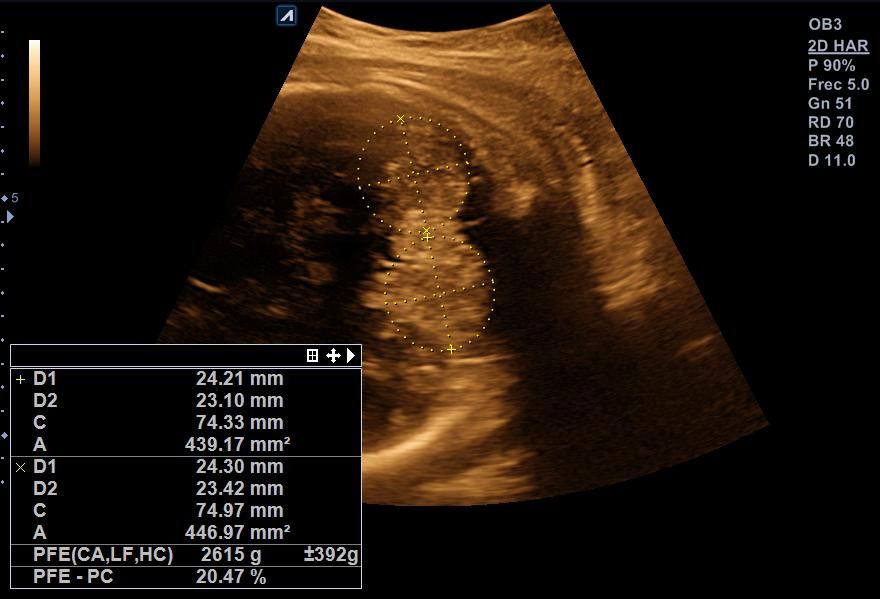Image resolution: width=880 pixels, height=599 pixels.
Task: Select the PFE(CA,LF,HC) 2615 g result row
Action: coord(186,555)
